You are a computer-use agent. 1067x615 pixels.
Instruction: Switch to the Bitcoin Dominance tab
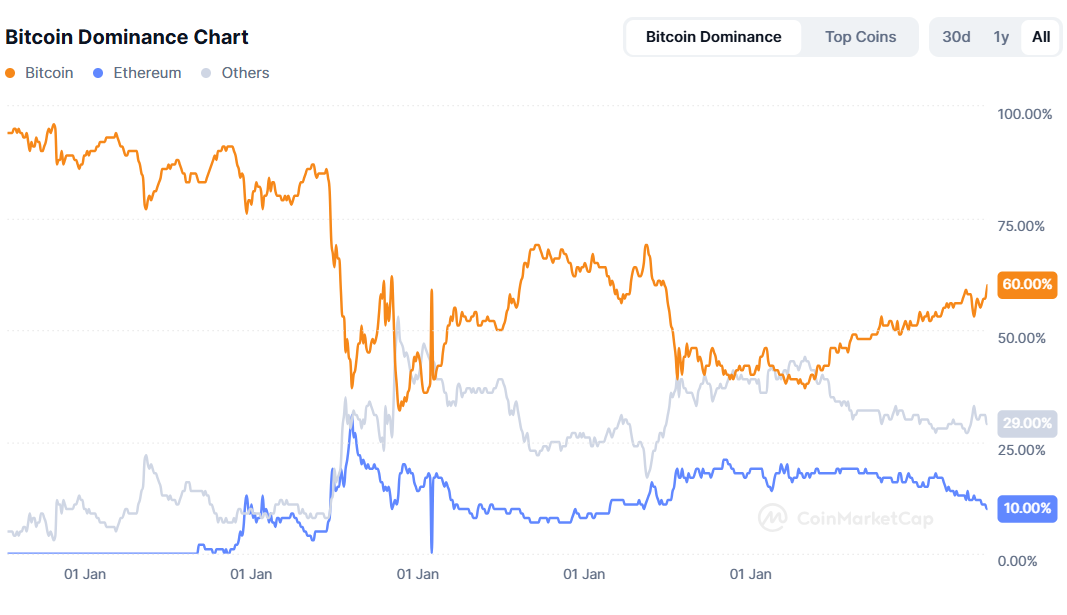713,37
